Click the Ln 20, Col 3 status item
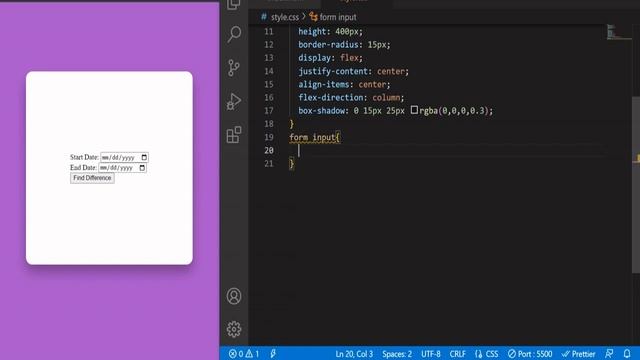Screen dimensions: 640x360 [x=354, y=354]
